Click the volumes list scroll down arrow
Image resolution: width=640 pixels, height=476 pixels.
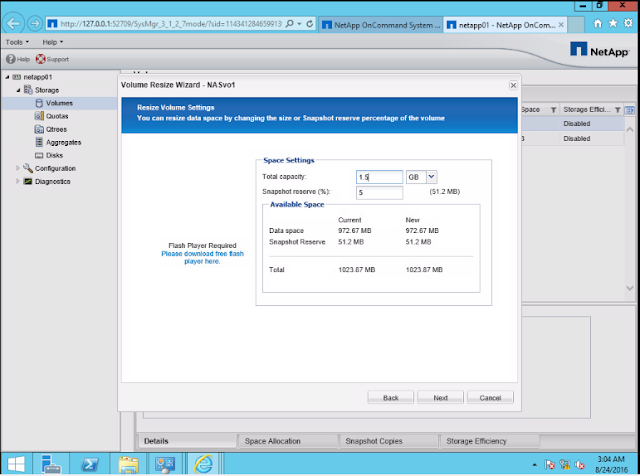pyautogui.click(x=630, y=288)
